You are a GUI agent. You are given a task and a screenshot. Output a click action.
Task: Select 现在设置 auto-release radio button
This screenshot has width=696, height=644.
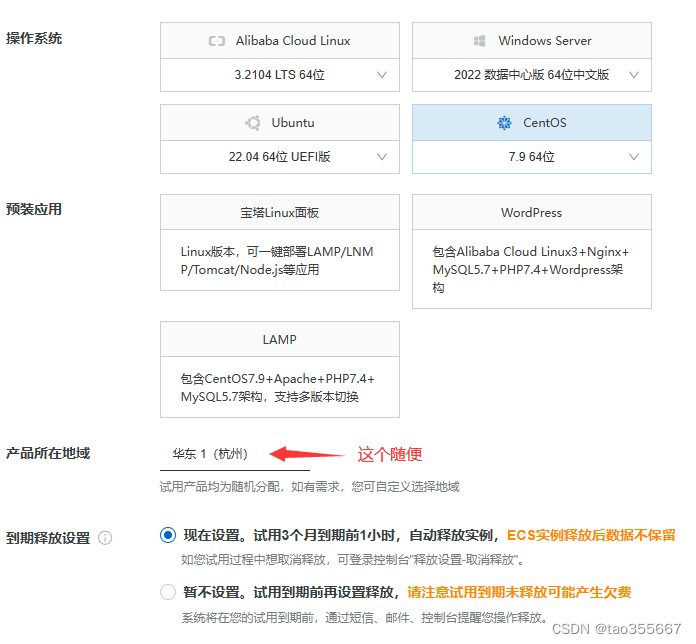point(168,535)
